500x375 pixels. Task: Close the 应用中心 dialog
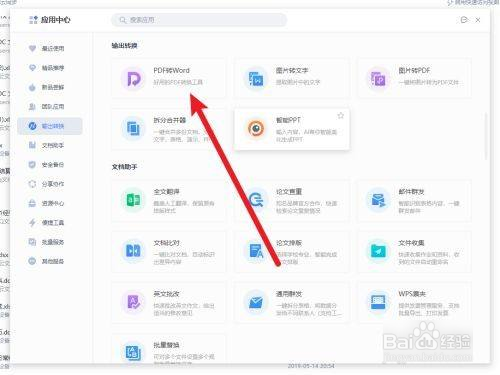click(x=478, y=20)
